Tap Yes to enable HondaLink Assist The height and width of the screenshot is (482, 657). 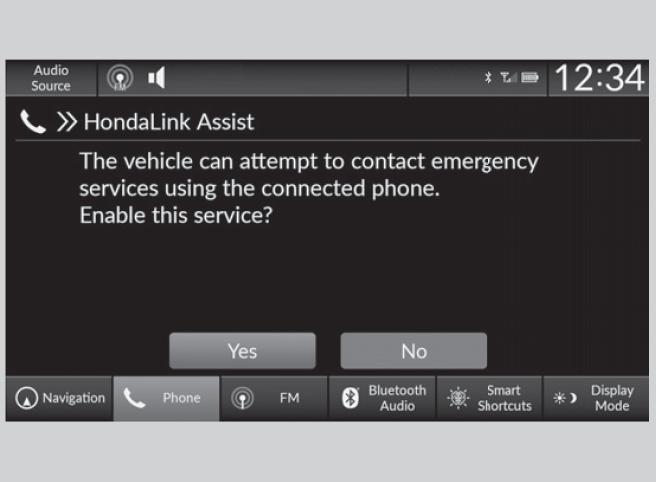click(242, 351)
